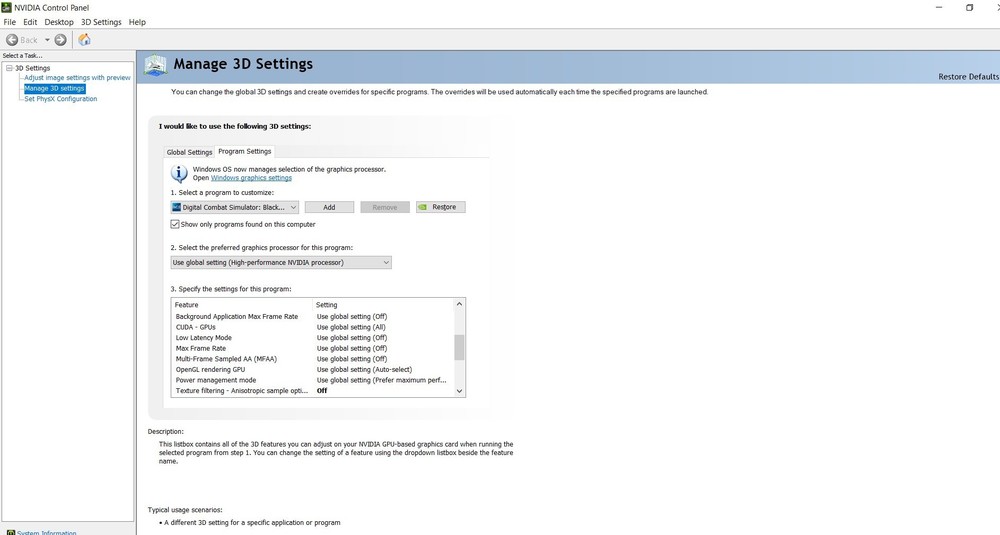Image resolution: width=1000 pixels, height=535 pixels.
Task: Click the Forward arrow icon
Action: click(61, 40)
